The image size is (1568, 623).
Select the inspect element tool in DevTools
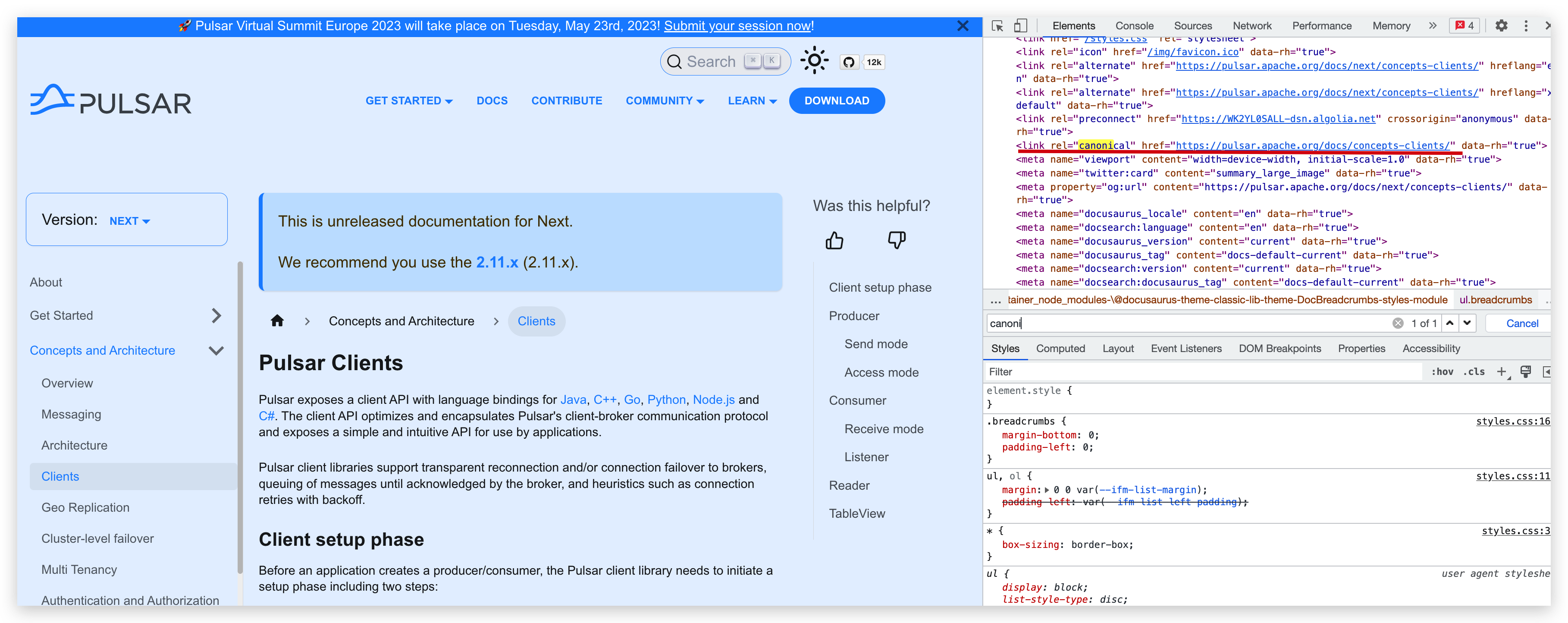coord(997,26)
